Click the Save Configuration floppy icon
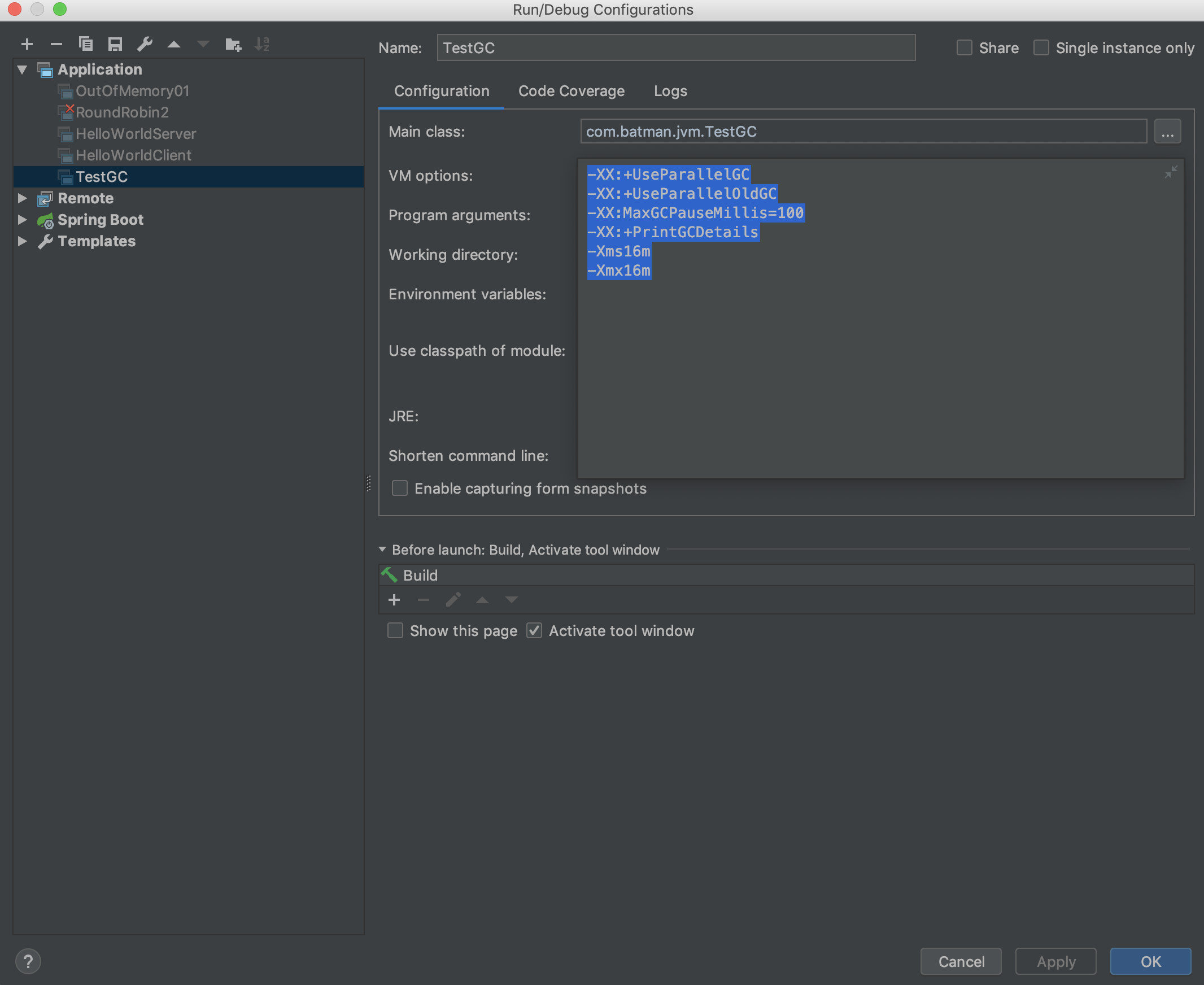This screenshot has height=985, width=1204. (x=115, y=44)
